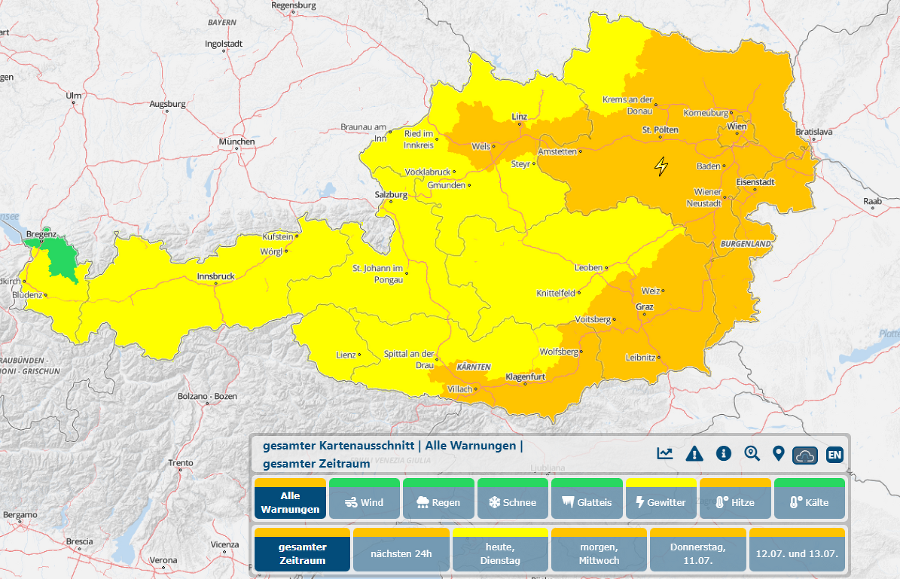The height and width of the screenshot is (579, 900).
Task: Filter warnings by Glatteis
Action: (585, 501)
